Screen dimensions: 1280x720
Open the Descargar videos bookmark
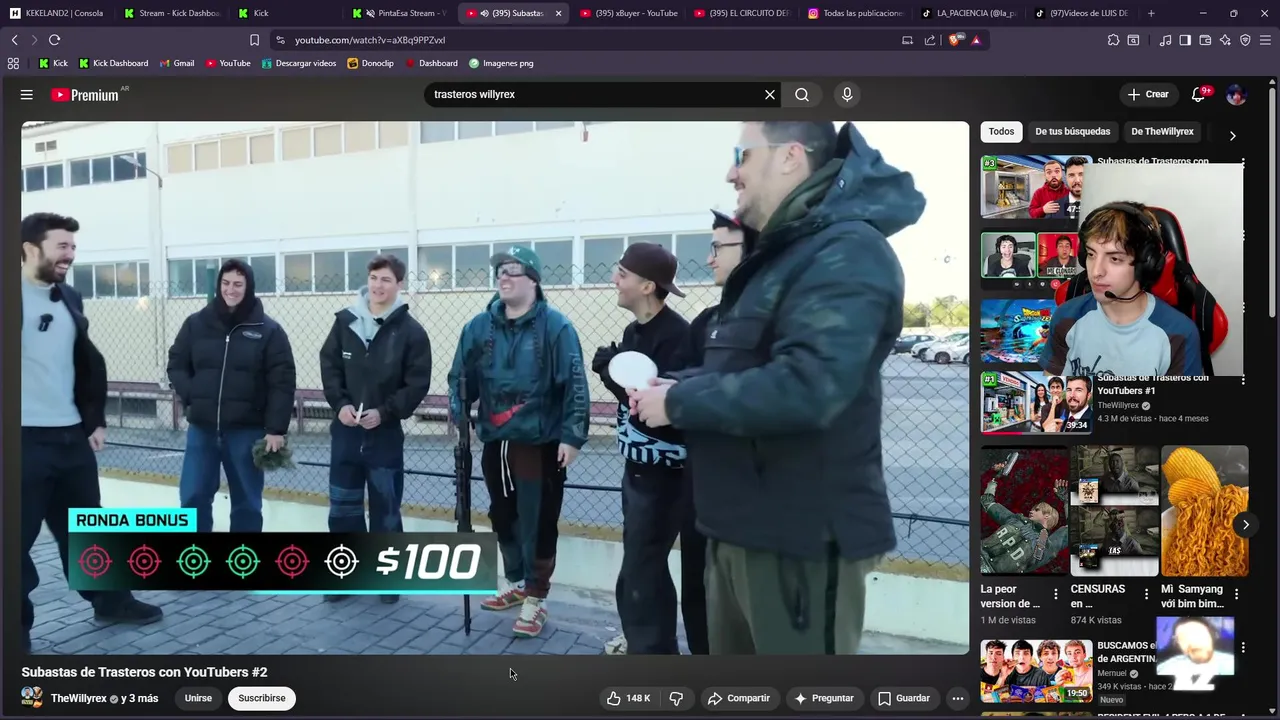(298, 63)
